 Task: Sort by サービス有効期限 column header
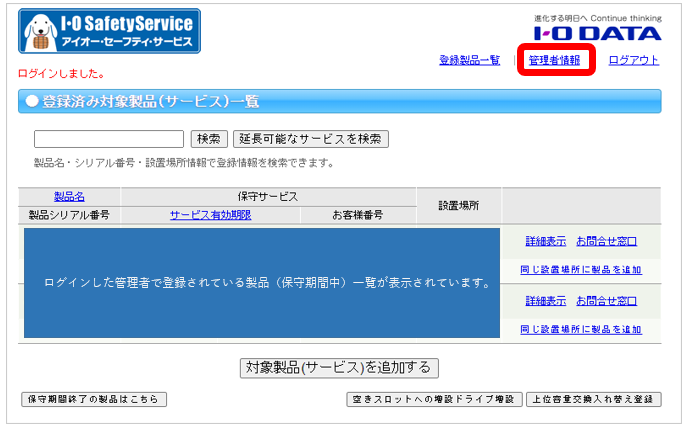coord(210,215)
